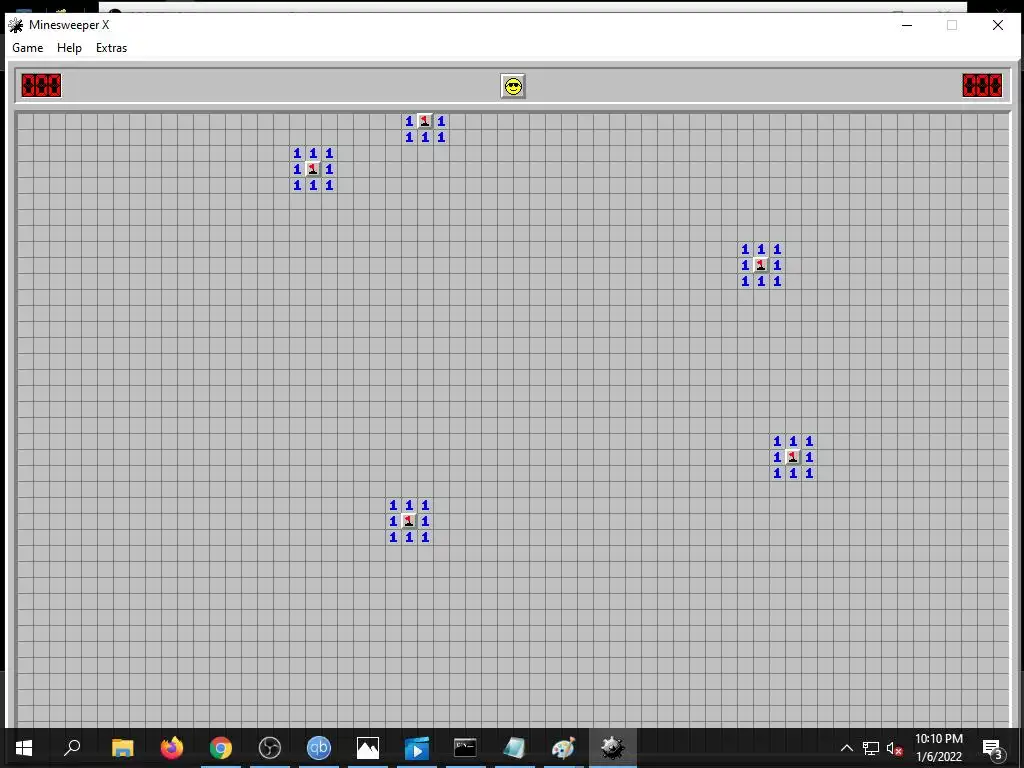Image resolution: width=1024 pixels, height=768 pixels.
Task: Open the Help menu
Action: pos(69,48)
